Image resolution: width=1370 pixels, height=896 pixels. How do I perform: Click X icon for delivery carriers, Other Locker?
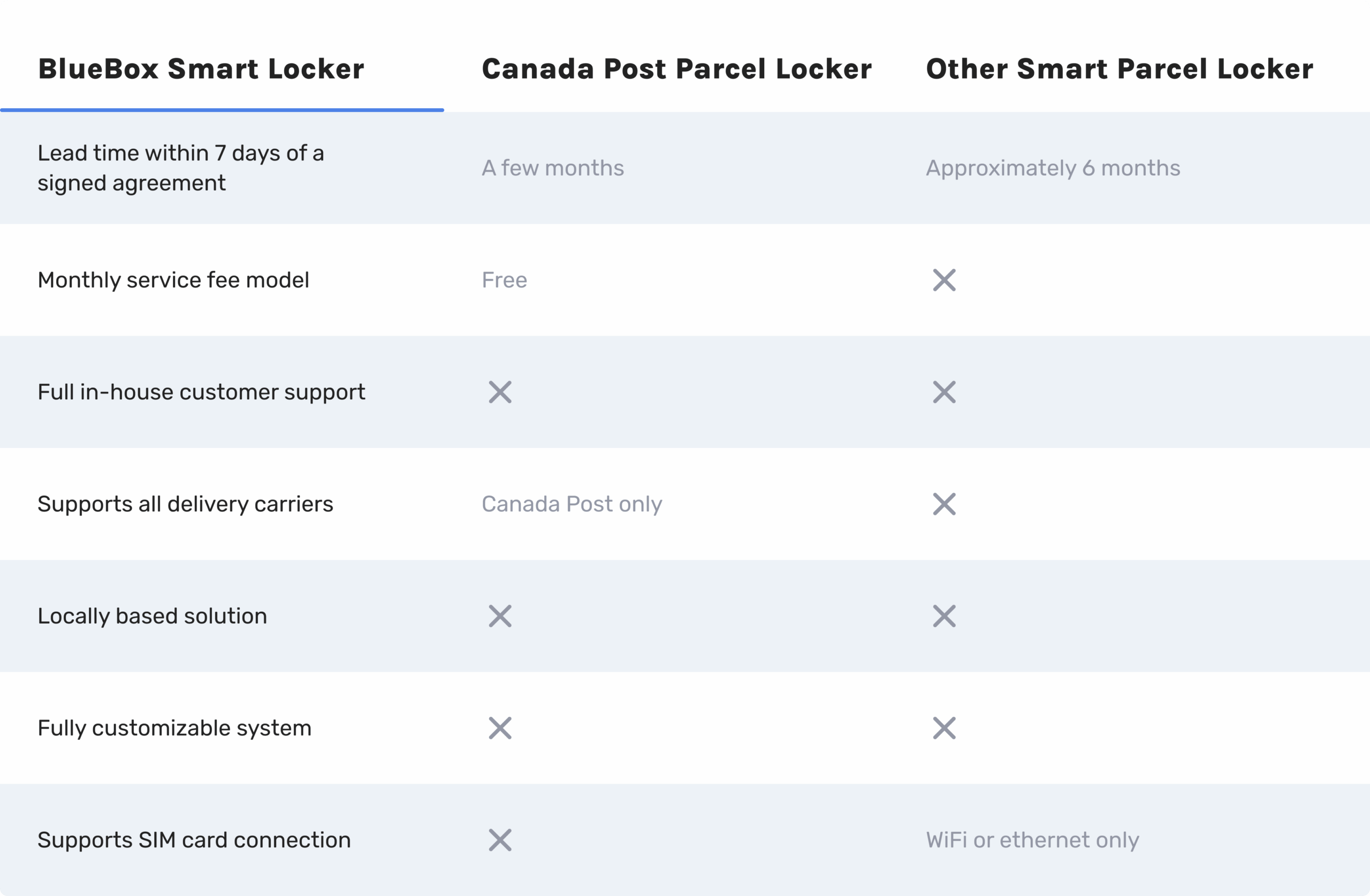[944, 504]
